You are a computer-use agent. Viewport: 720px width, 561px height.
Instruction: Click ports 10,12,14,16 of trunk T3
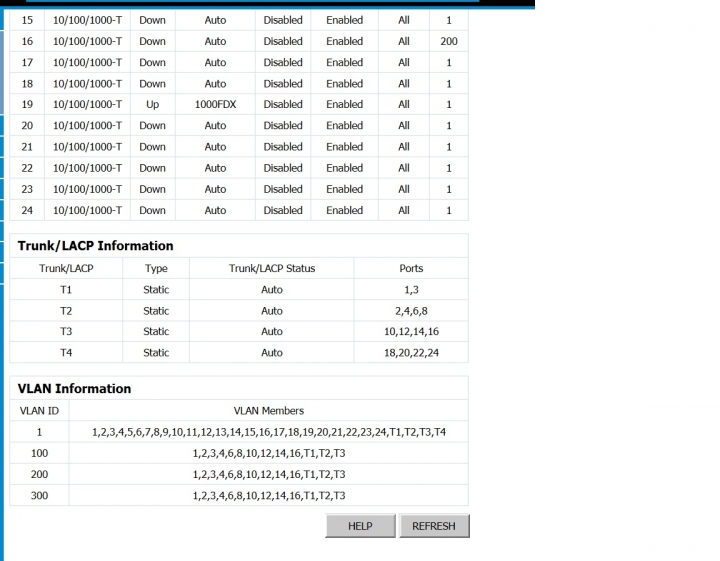411,331
